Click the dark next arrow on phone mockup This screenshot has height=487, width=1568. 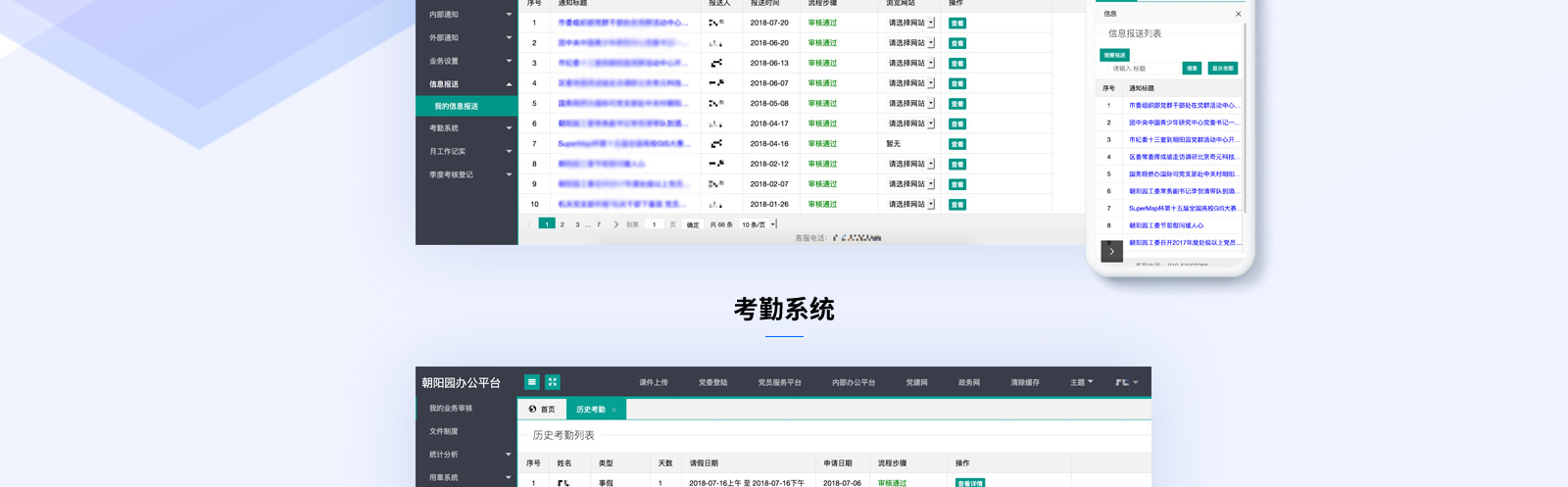(x=1111, y=252)
